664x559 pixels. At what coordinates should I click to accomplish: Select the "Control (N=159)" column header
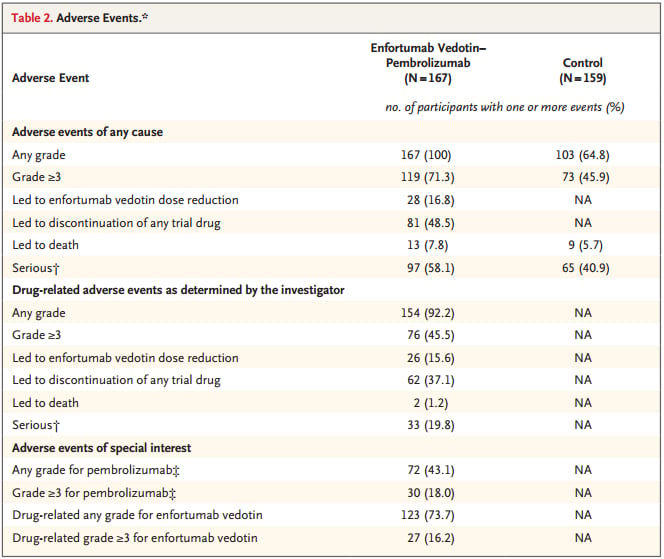(583, 69)
